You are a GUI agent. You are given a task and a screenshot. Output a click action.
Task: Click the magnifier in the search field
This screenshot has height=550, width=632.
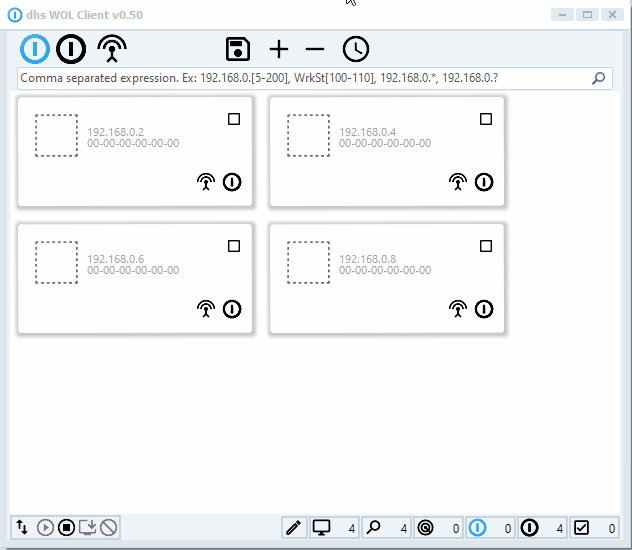[x=599, y=78]
